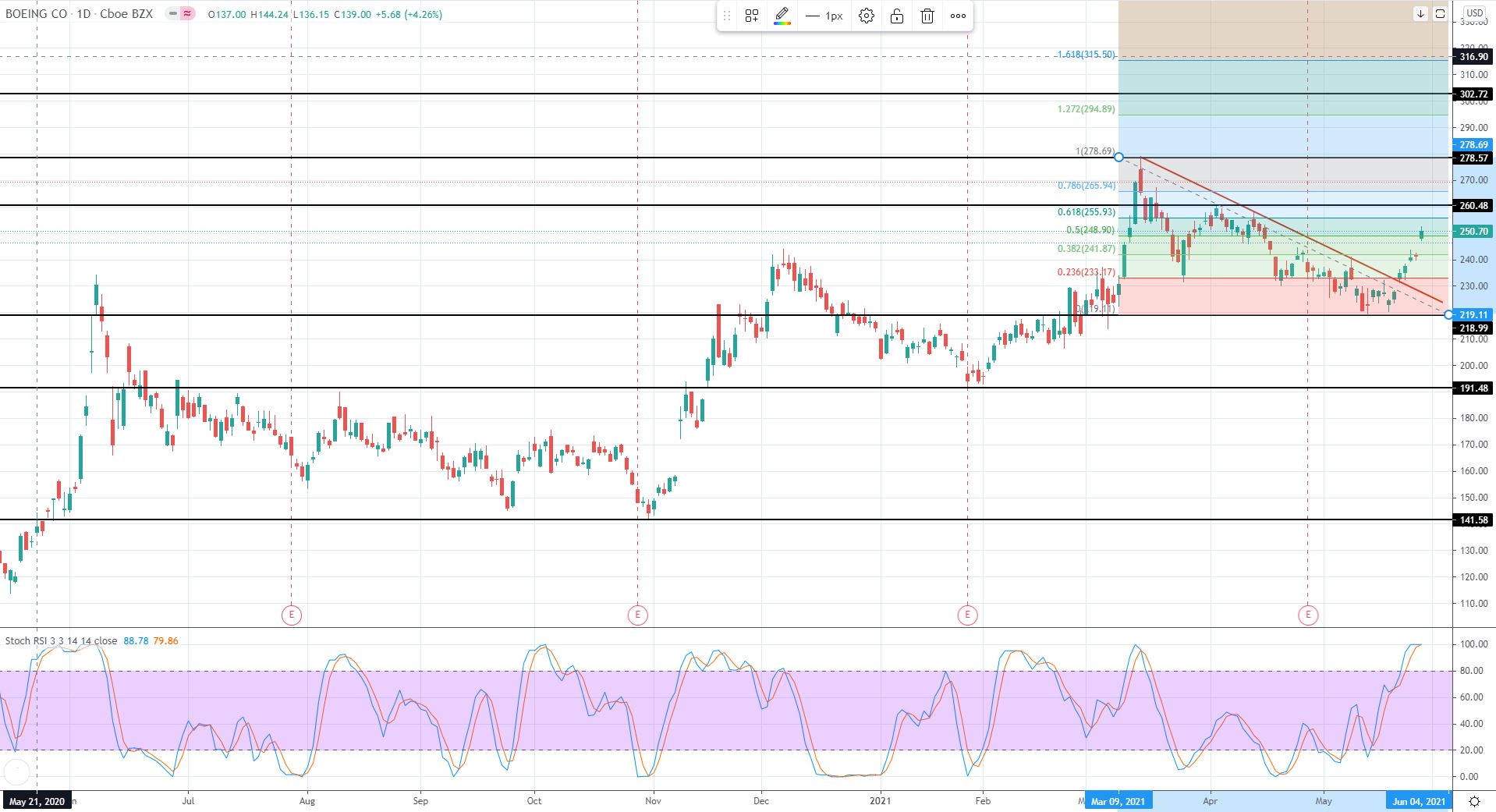1496x812 pixels.
Task: Click the Stoch RSI value 79.86
Action: [x=165, y=640]
